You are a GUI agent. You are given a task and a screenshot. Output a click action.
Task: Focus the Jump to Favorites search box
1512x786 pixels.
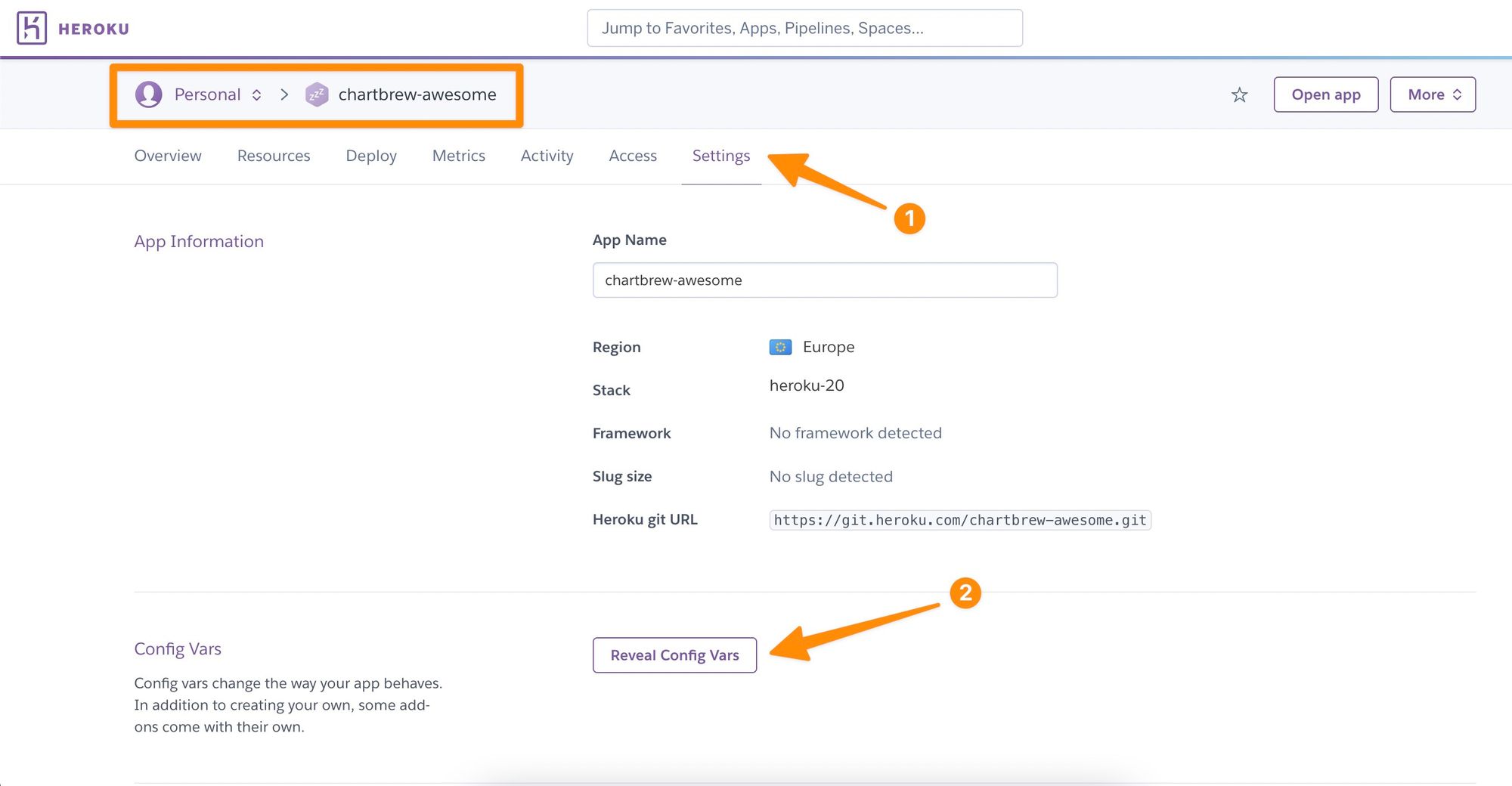click(804, 29)
